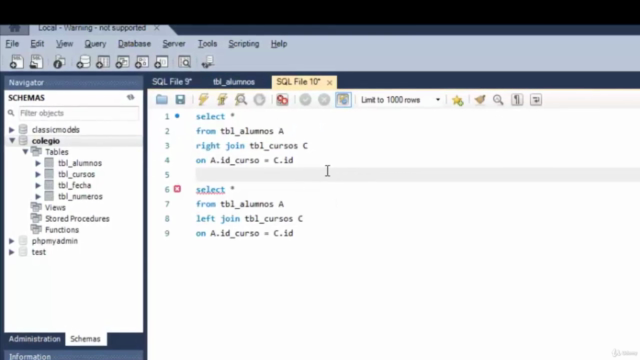Create a new stored procedure icon

pyautogui.click(x=142, y=62)
